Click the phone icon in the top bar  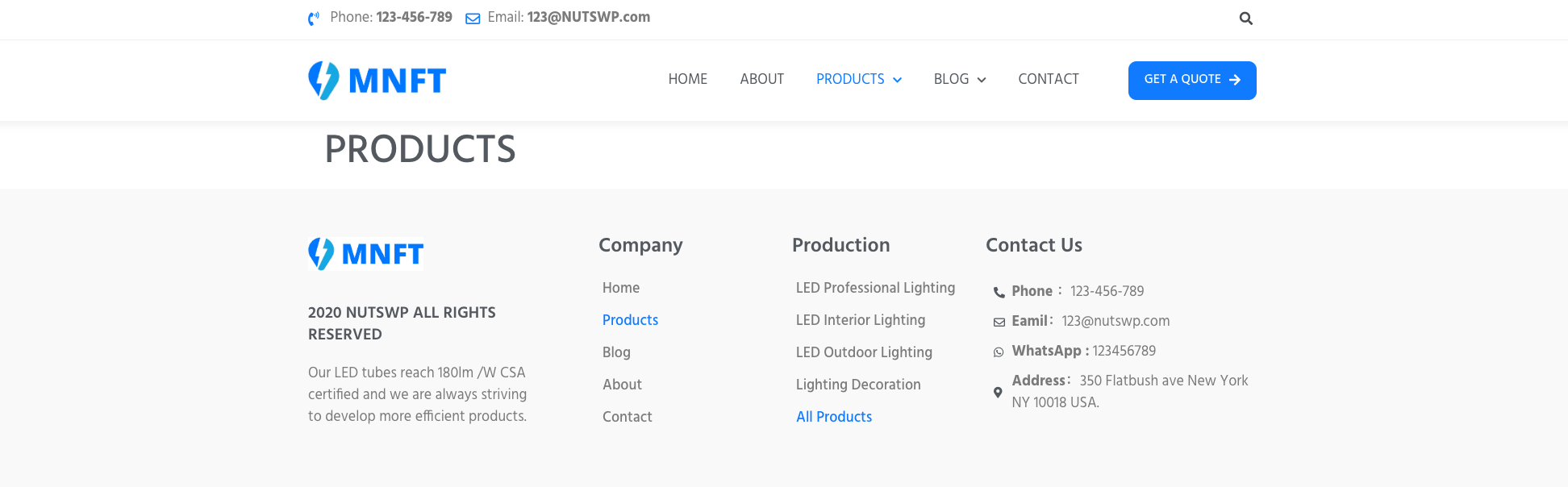click(x=315, y=16)
